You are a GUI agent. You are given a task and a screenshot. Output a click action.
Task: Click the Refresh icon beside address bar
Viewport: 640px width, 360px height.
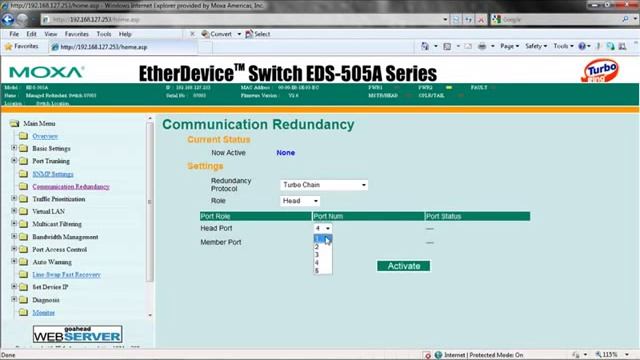[469, 19]
